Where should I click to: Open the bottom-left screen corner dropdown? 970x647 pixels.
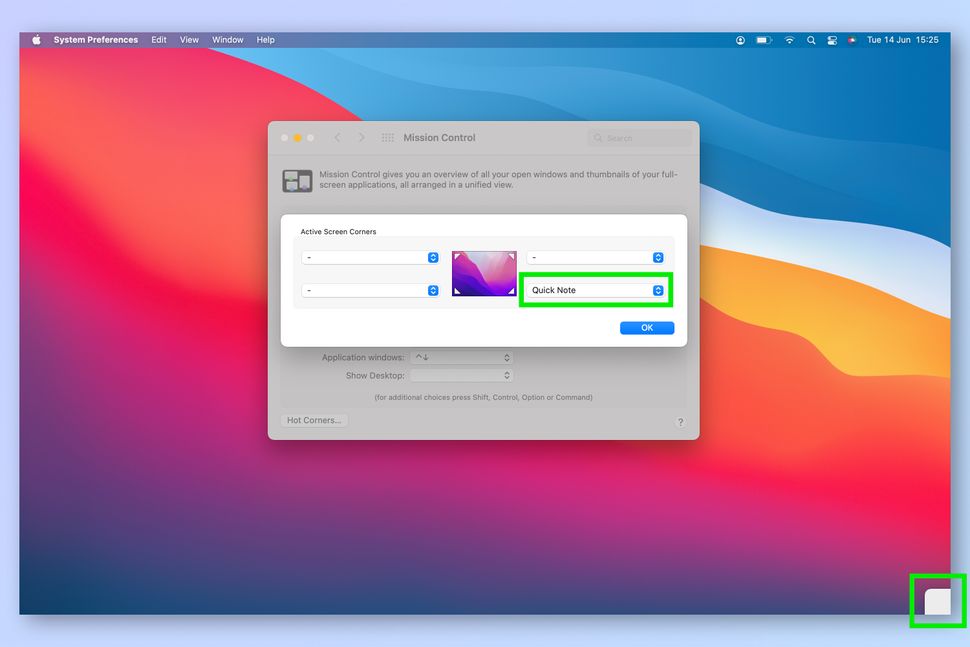click(x=370, y=290)
